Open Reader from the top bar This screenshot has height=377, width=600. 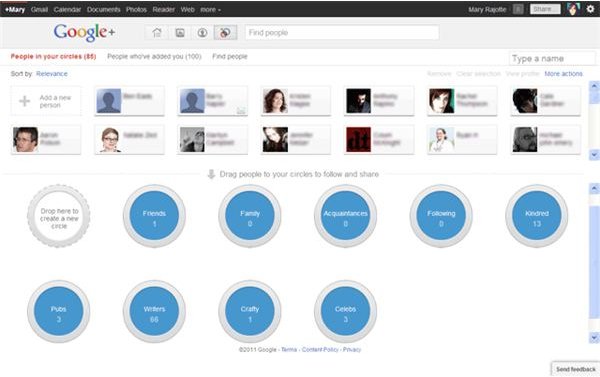point(163,10)
